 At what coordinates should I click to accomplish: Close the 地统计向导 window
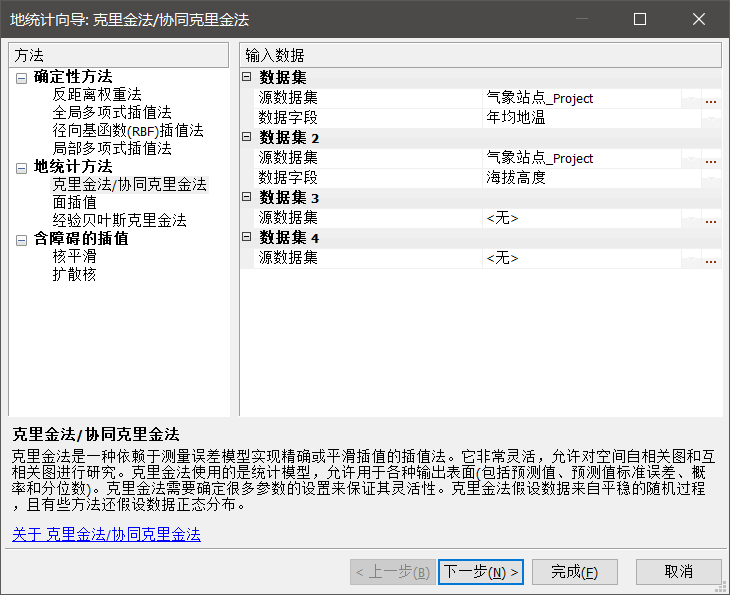tap(698, 19)
